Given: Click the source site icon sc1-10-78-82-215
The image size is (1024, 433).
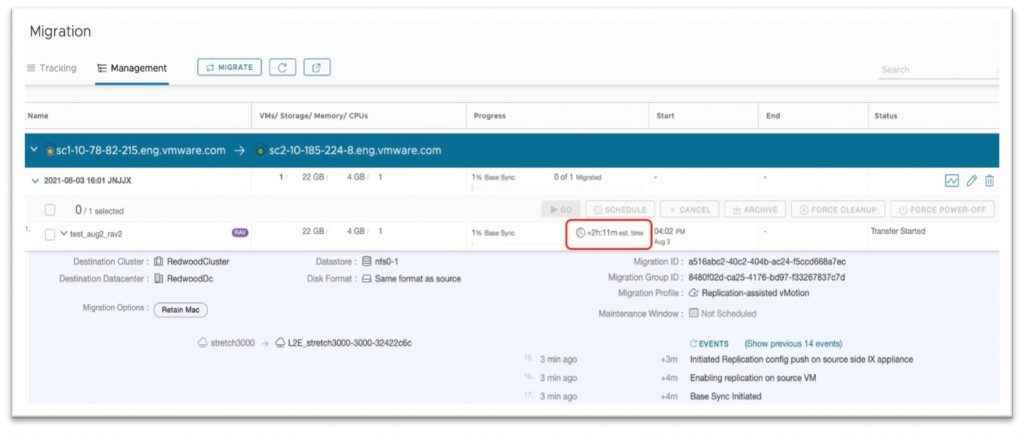Looking at the screenshot, I should (x=50, y=151).
